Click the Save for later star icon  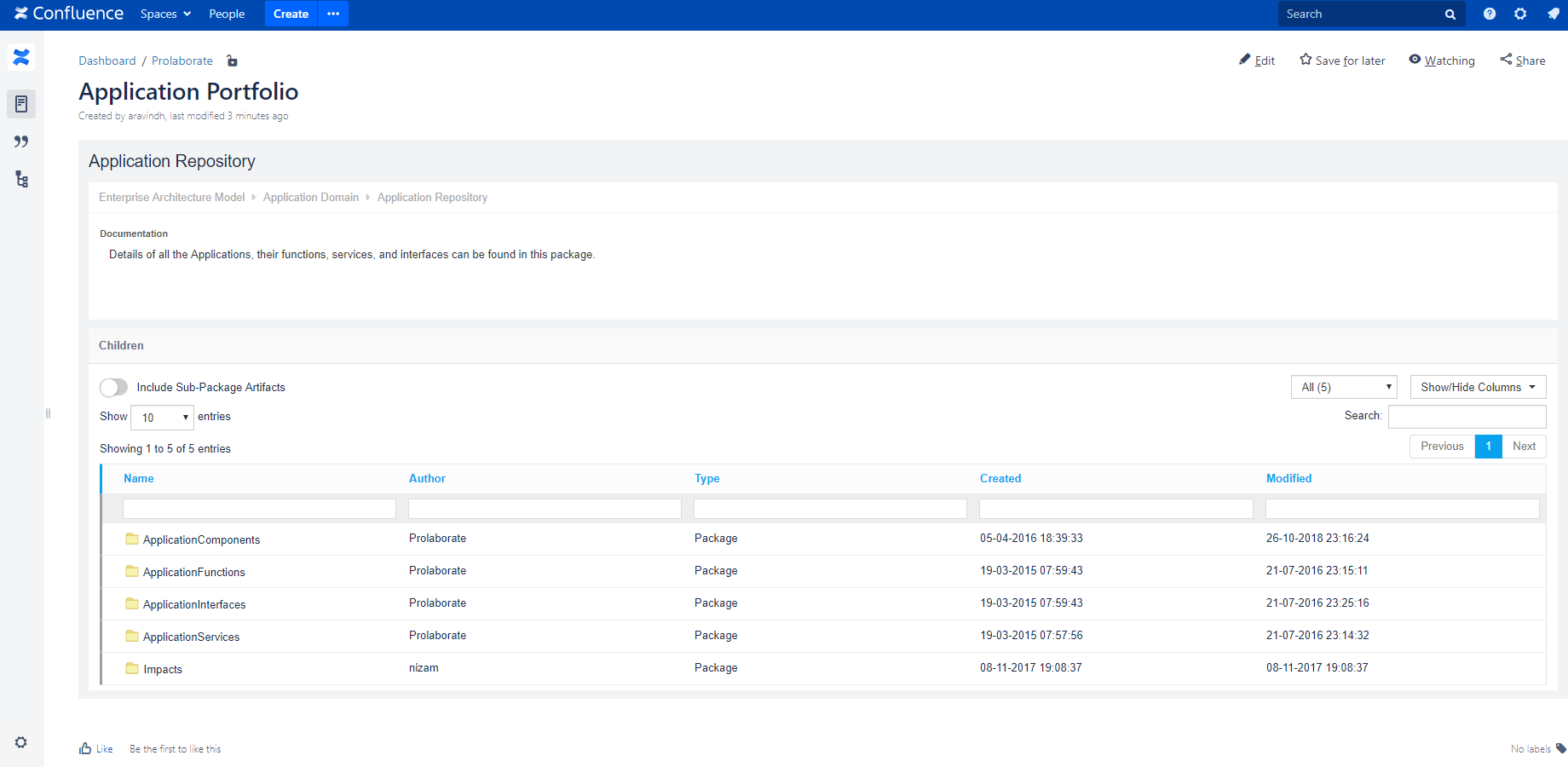click(x=1306, y=60)
